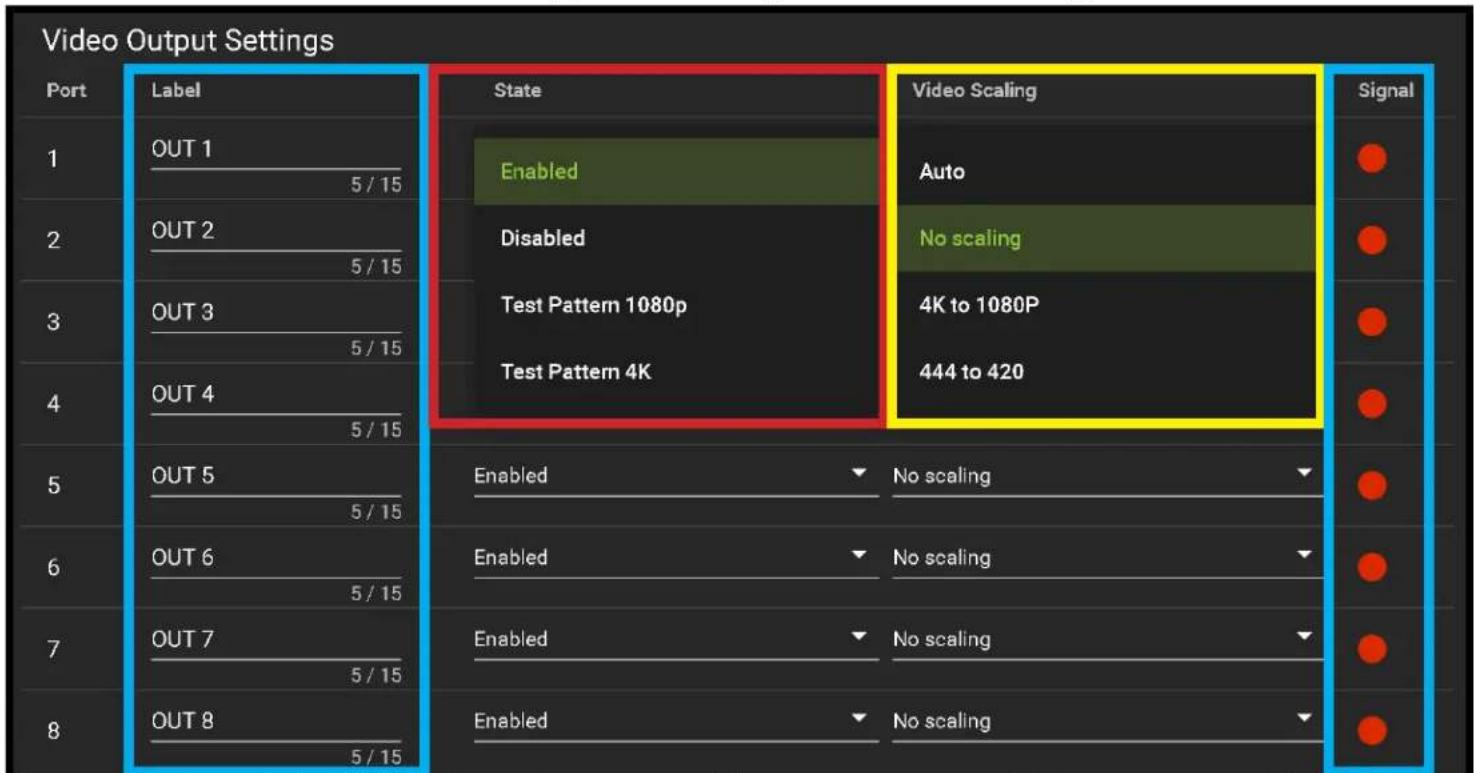This screenshot has height=773, width=1474.
Task: Edit the OUT 2 label field
Action: point(276,233)
